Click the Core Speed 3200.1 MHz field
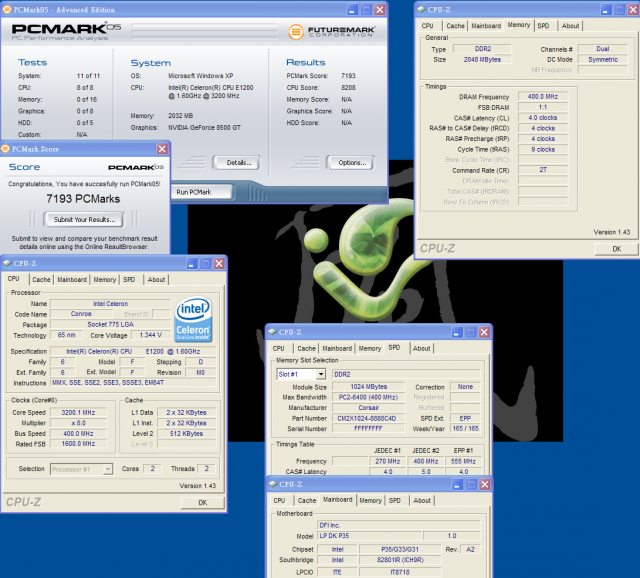Image resolution: width=640 pixels, height=578 pixels. (78, 413)
